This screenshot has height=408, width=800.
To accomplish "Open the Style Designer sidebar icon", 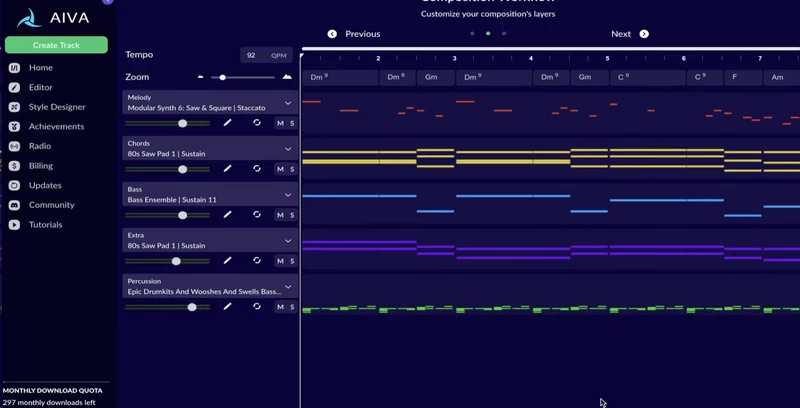I will (x=14, y=107).
